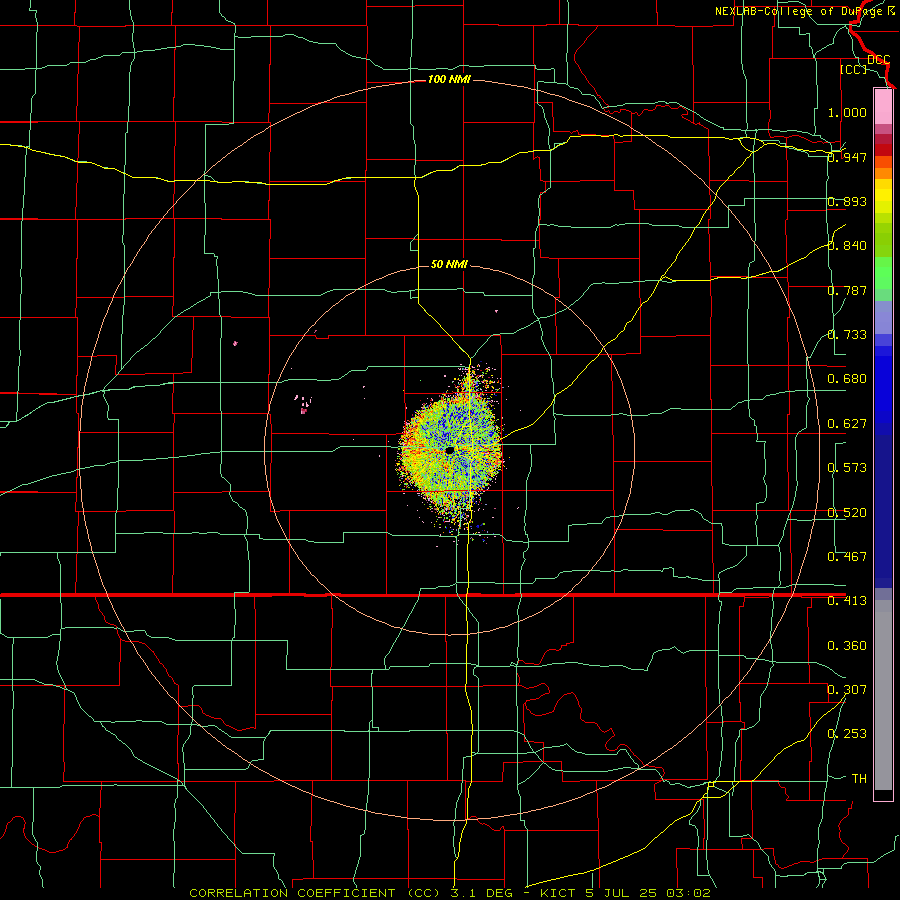Click the 0.787 scale value
This screenshot has height=900, width=900.
point(847,290)
